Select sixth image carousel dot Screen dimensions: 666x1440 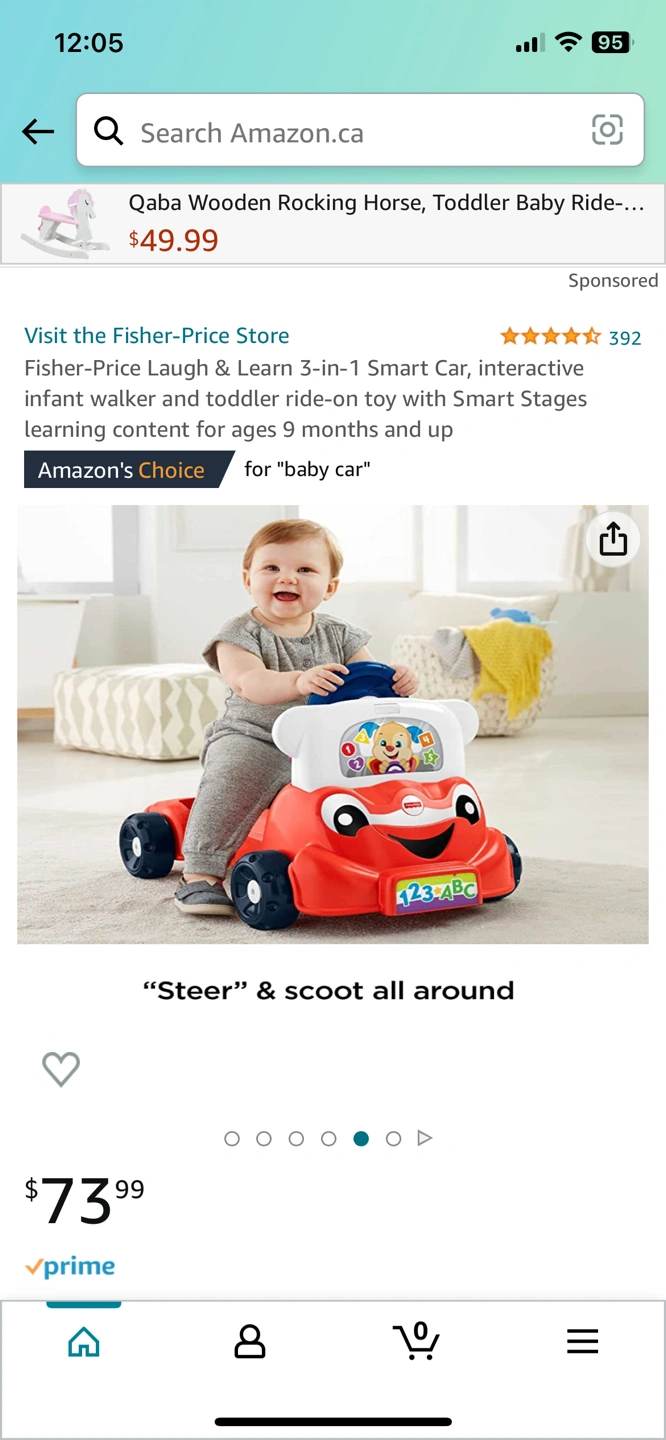393,1138
